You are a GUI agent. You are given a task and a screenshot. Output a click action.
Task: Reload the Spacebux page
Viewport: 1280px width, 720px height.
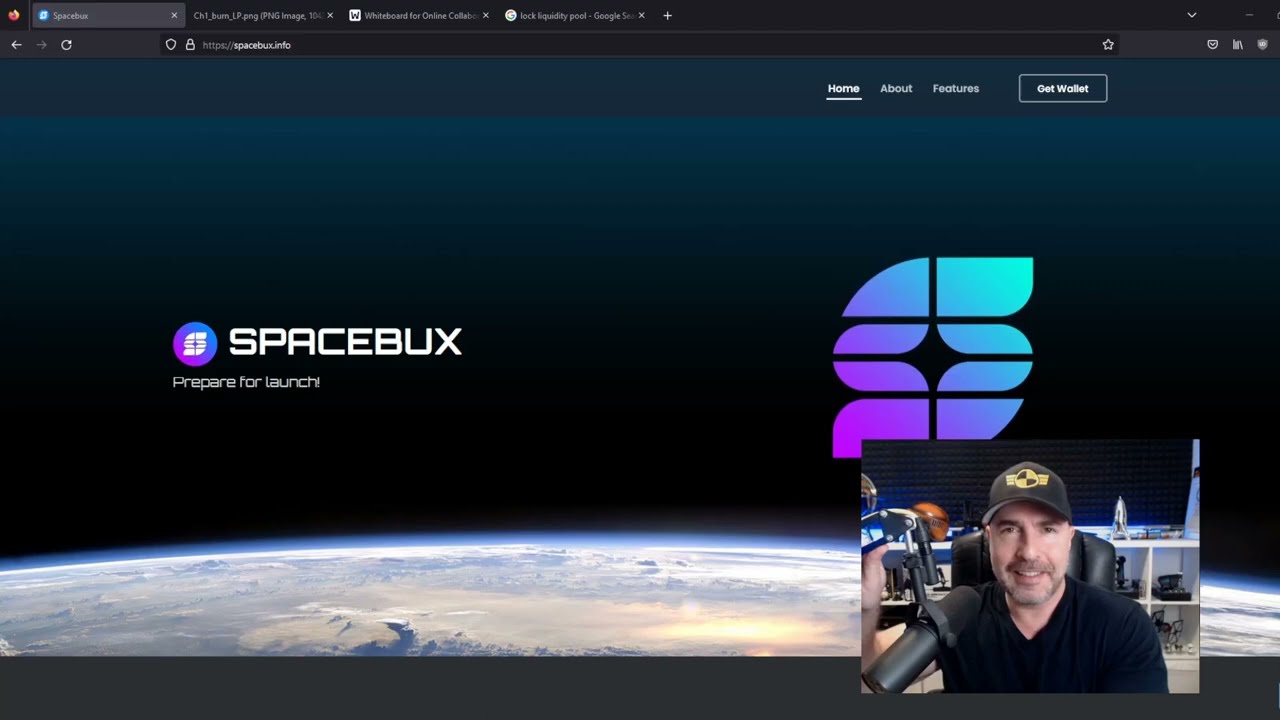click(66, 45)
